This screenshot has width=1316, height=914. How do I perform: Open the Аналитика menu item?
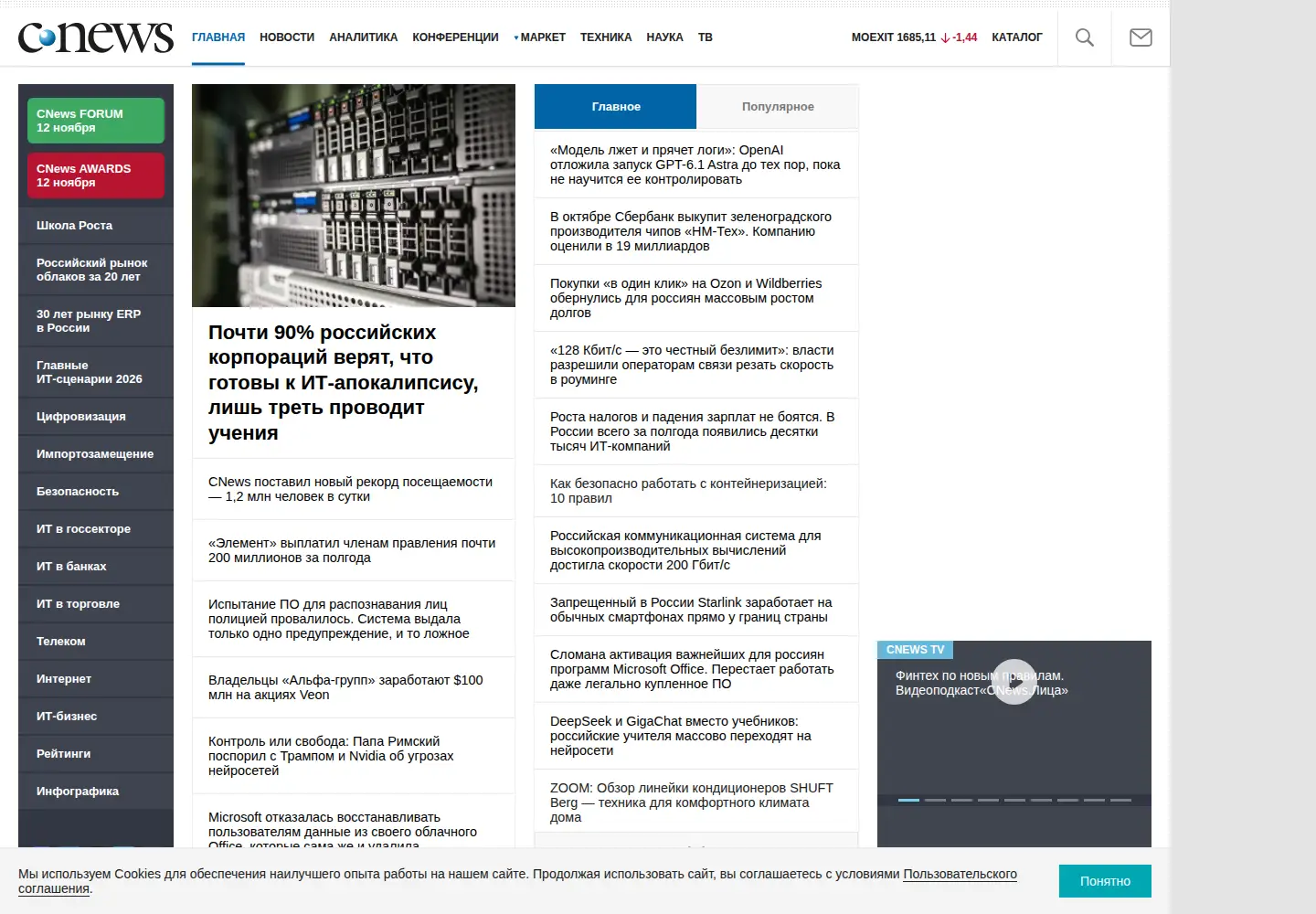(364, 37)
